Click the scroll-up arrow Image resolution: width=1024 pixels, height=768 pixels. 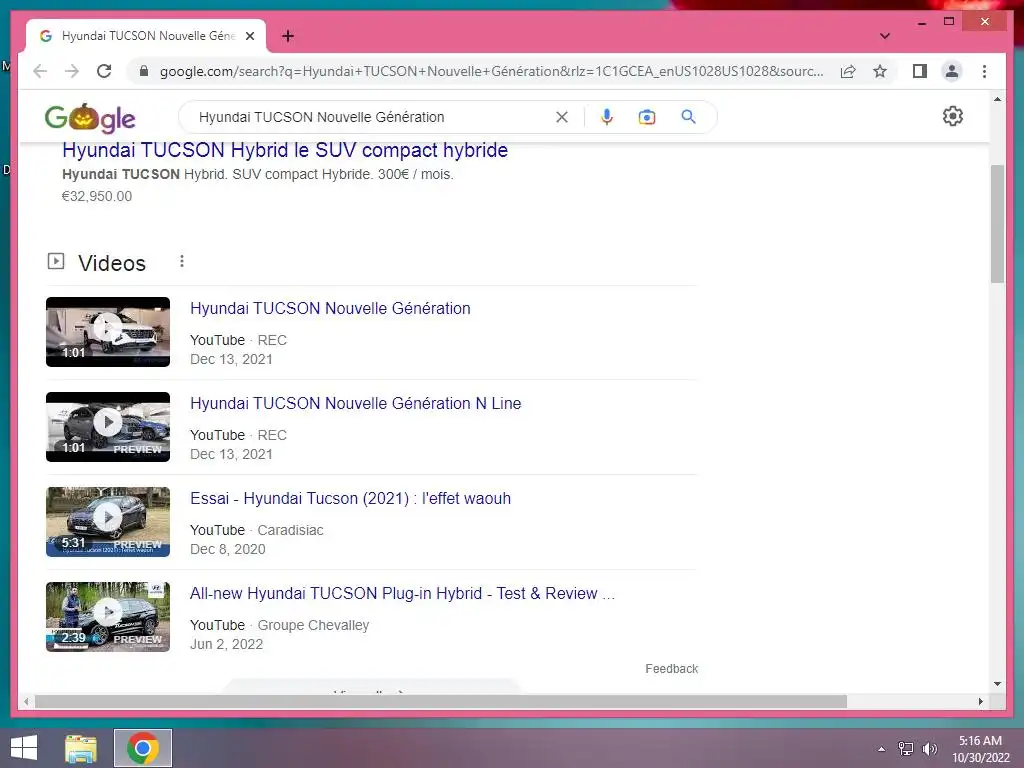pos(997,99)
